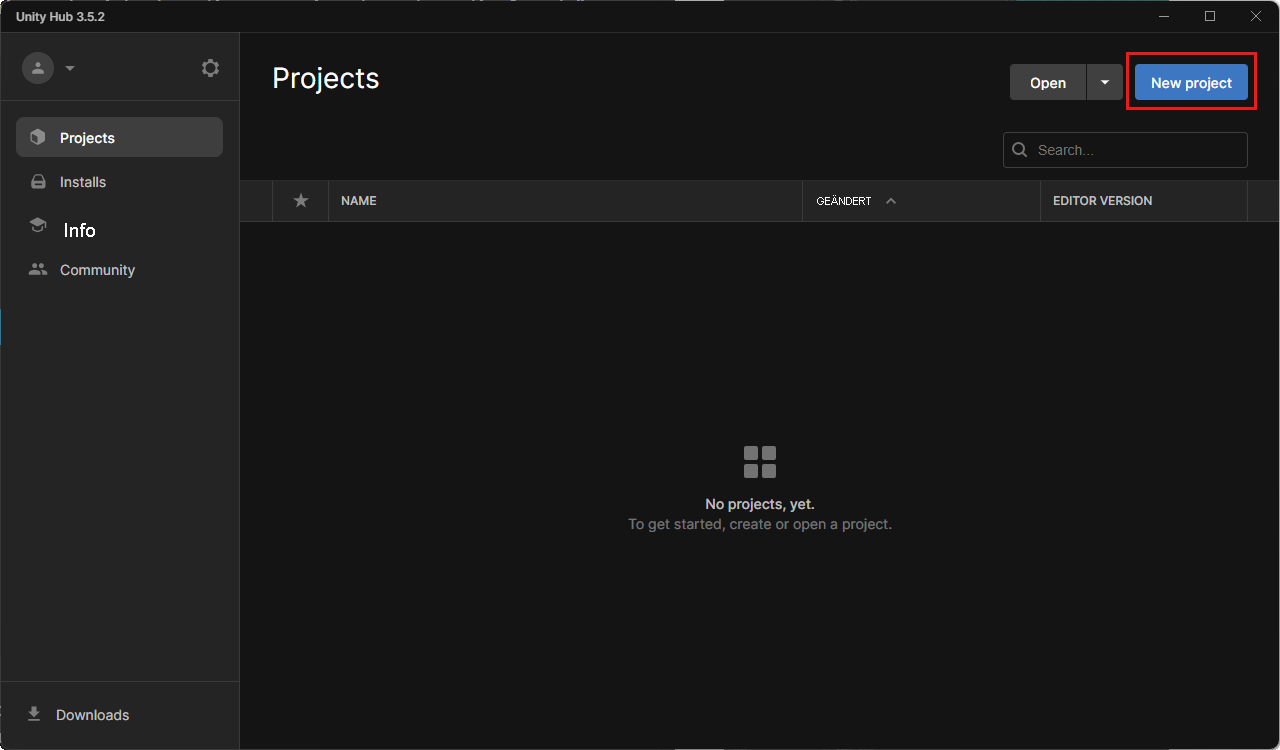
Task: Click the magnifier icon in the search bar
Action: [x=1019, y=149]
